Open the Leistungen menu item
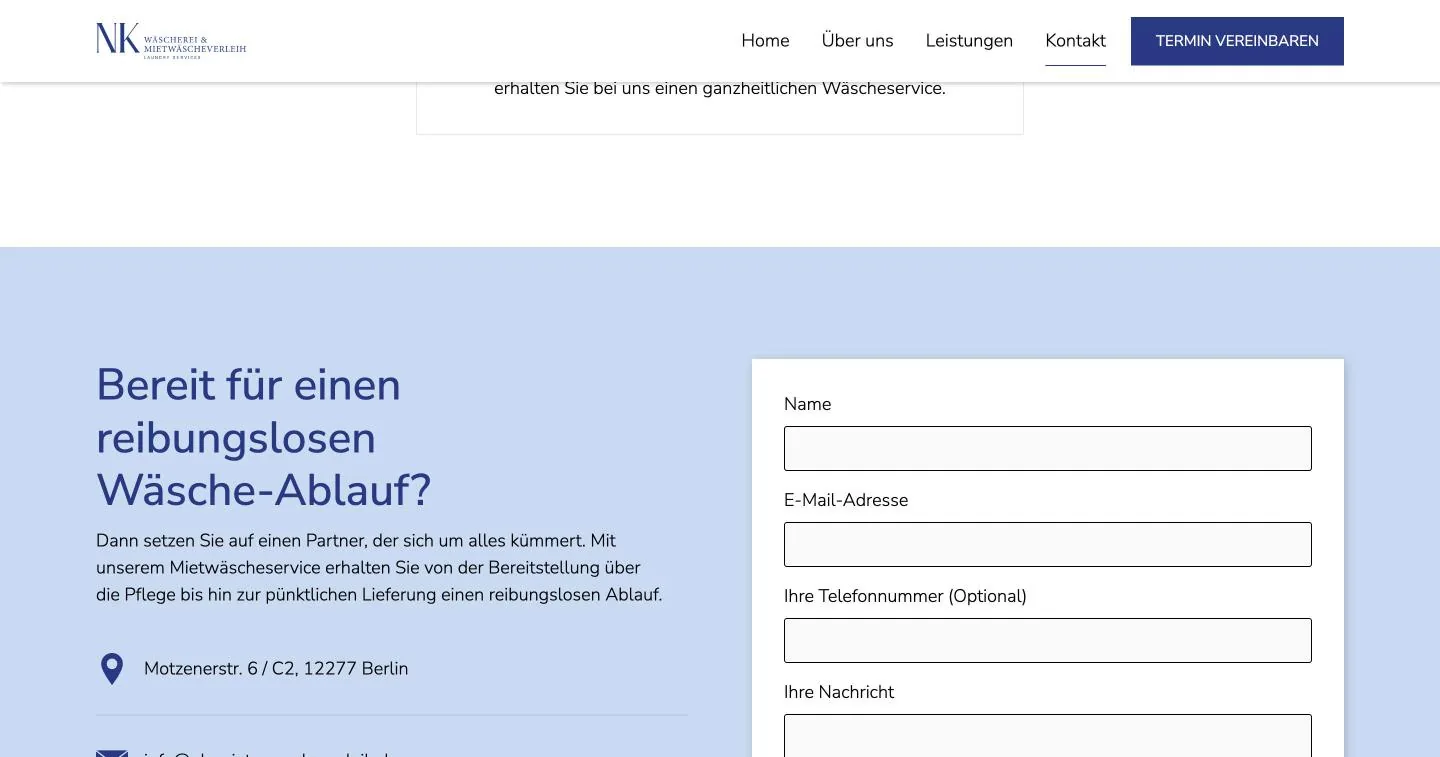Image resolution: width=1440 pixels, height=757 pixels. [969, 41]
